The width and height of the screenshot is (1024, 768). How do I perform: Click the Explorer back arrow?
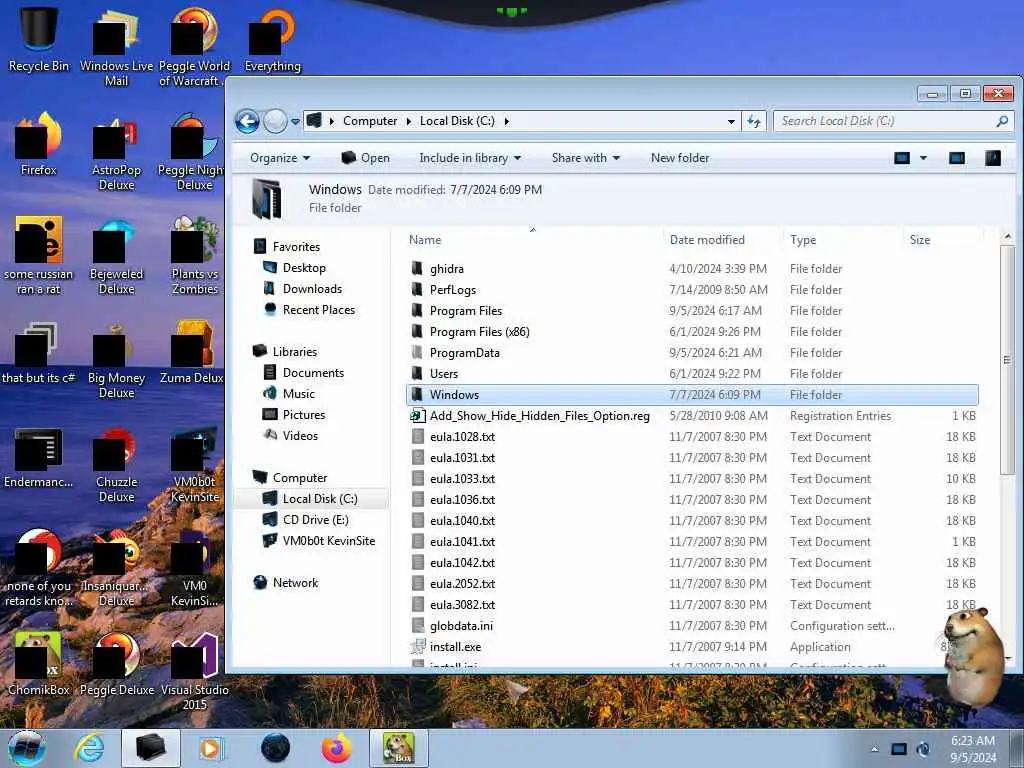(x=247, y=121)
